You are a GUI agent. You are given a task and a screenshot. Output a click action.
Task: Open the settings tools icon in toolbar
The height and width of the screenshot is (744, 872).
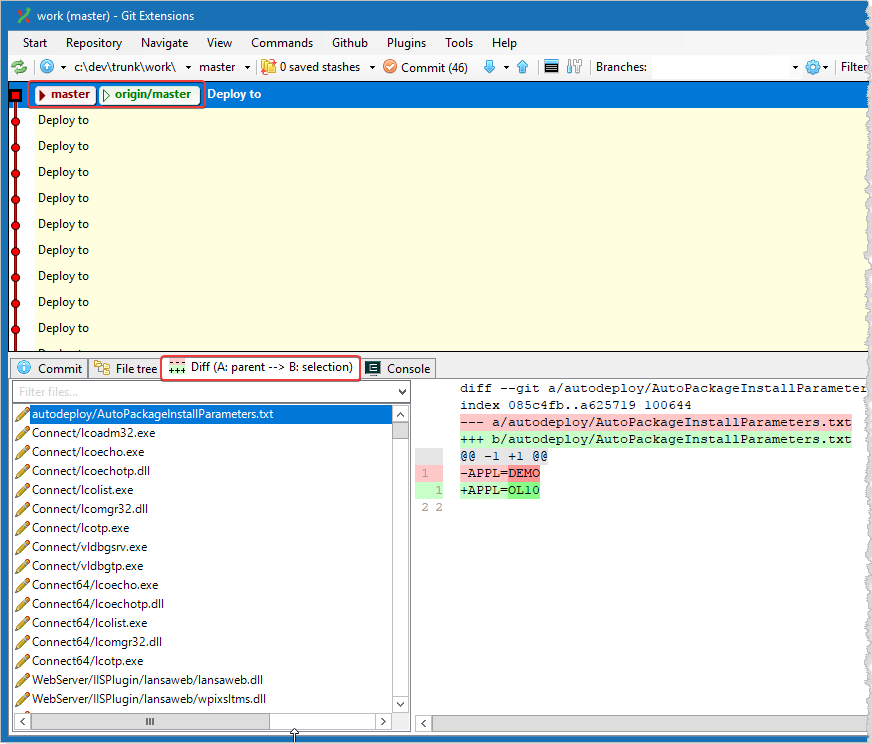point(574,67)
